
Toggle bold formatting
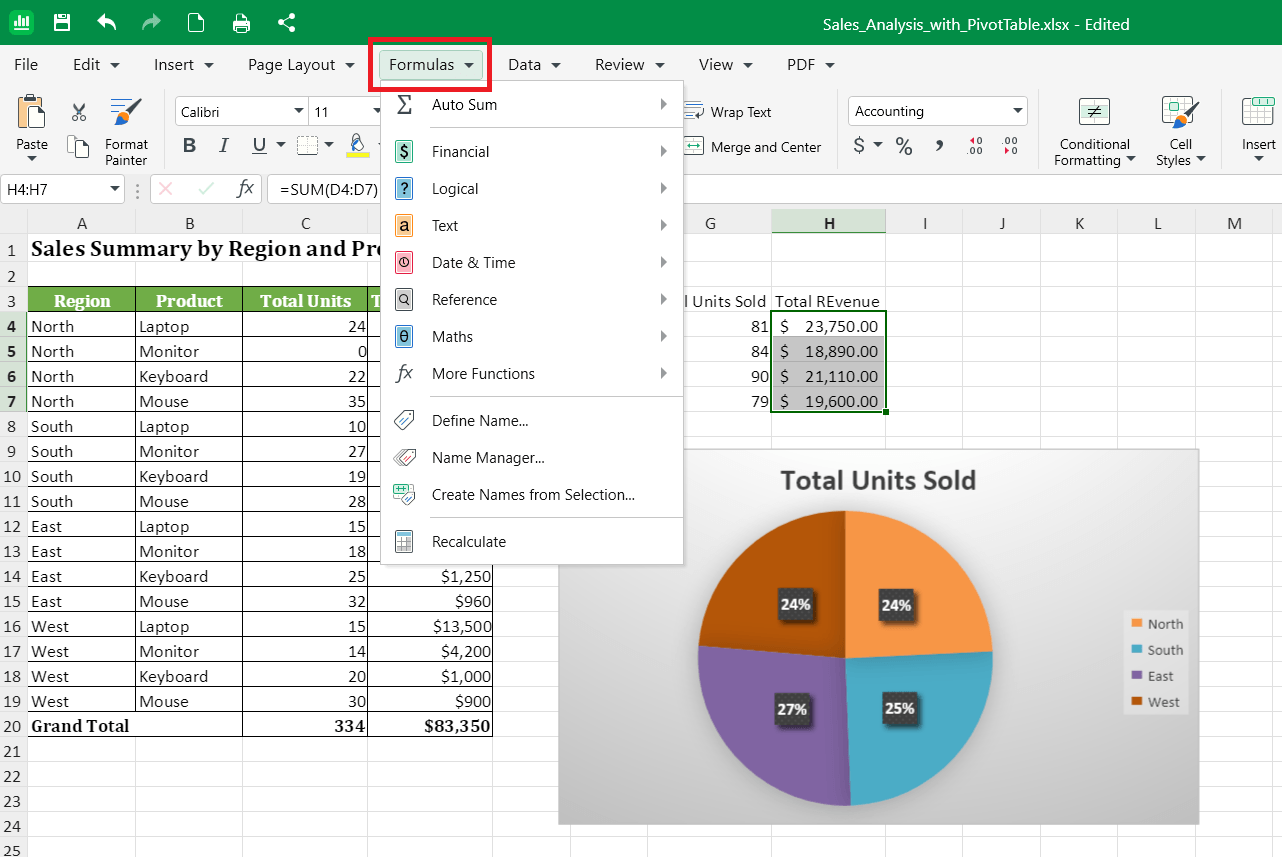coord(189,146)
